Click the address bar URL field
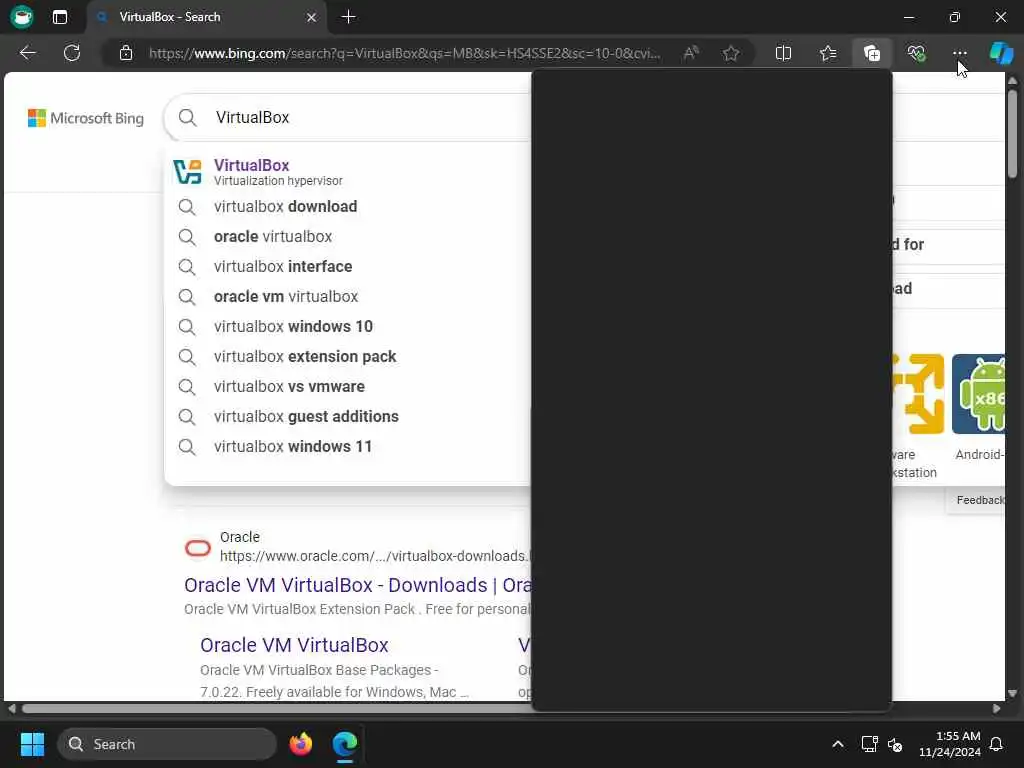The height and width of the screenshot is (768, 1024). coord(405,53)
